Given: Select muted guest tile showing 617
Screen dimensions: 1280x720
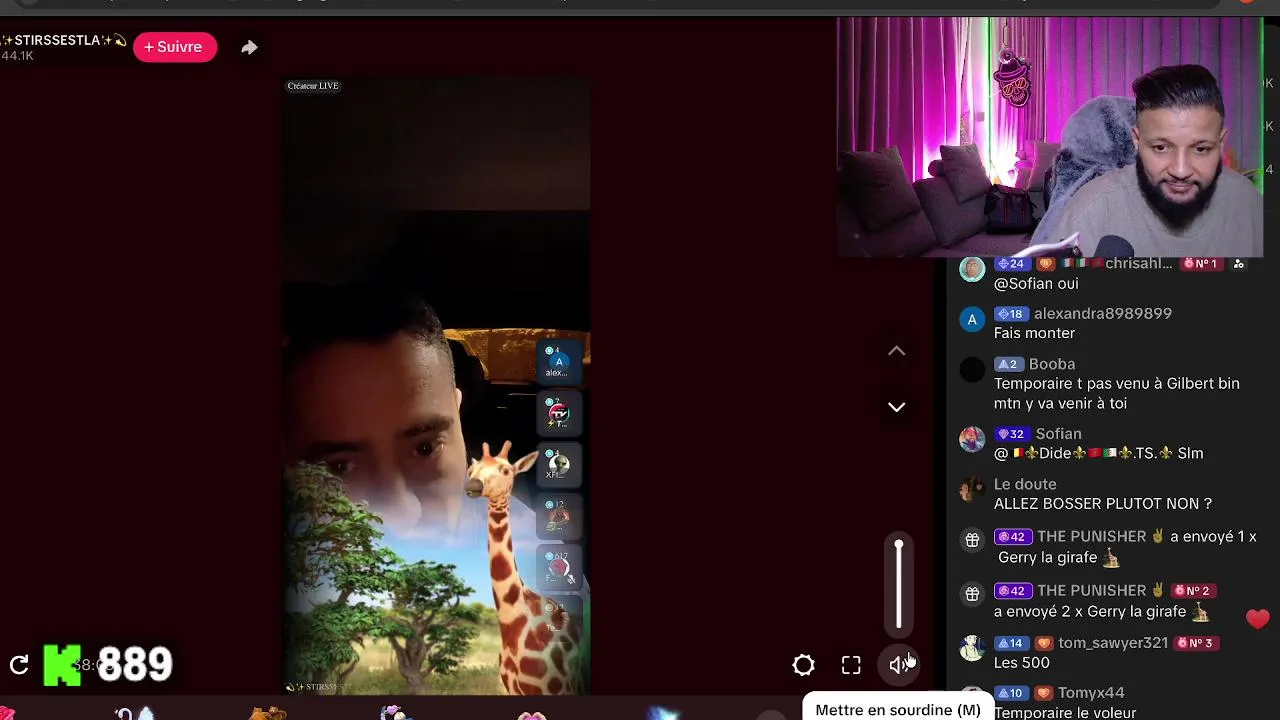Looking at the screenshot, I should [559, 567].
